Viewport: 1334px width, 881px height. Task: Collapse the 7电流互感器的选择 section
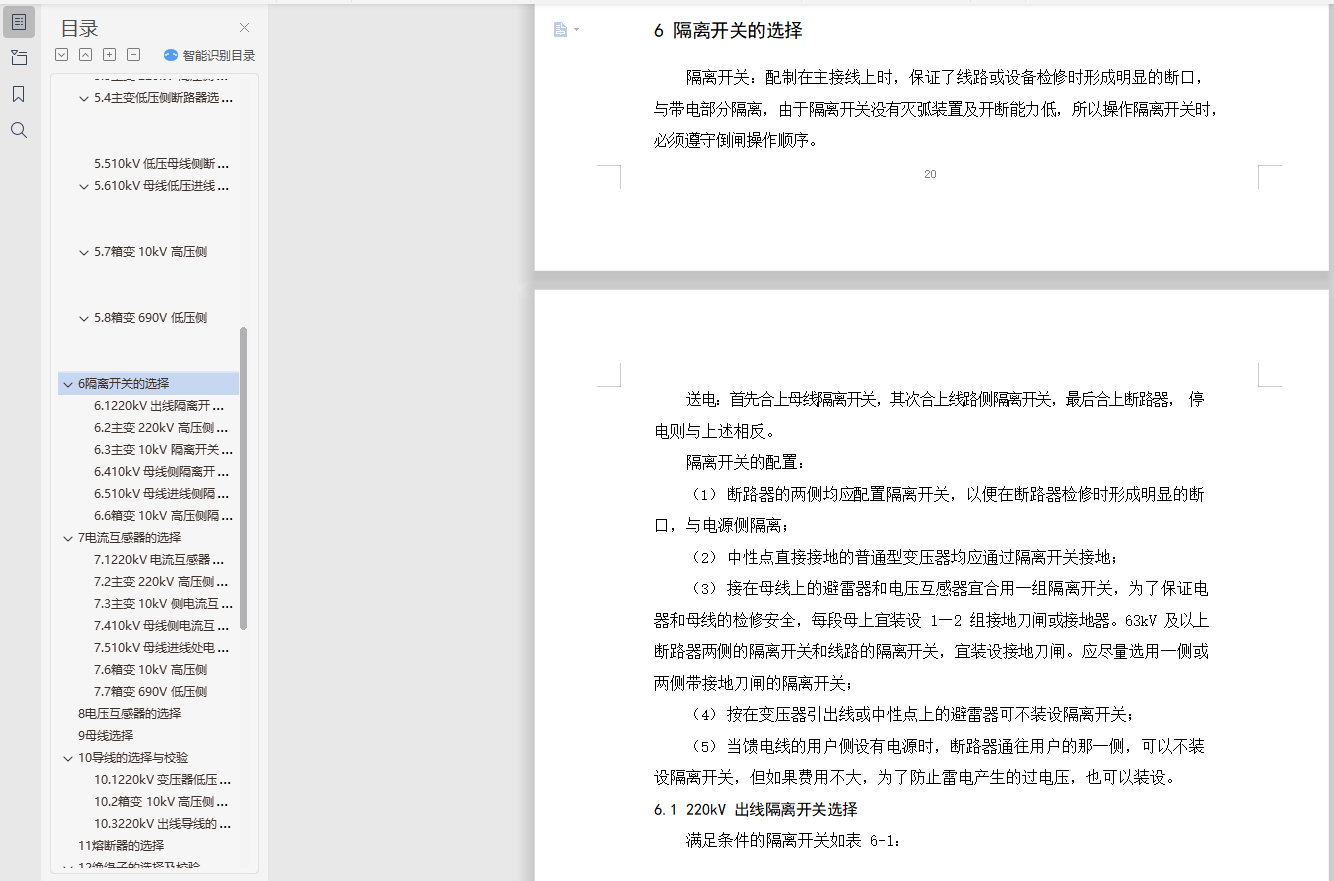[68, 538]
